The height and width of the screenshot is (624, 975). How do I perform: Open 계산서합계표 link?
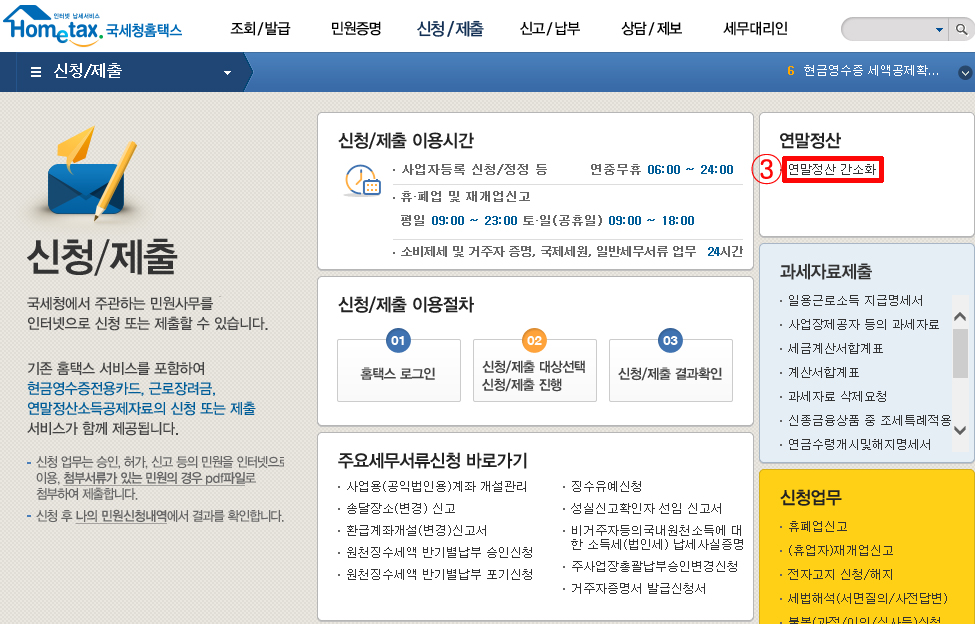(x=823, y=373)
